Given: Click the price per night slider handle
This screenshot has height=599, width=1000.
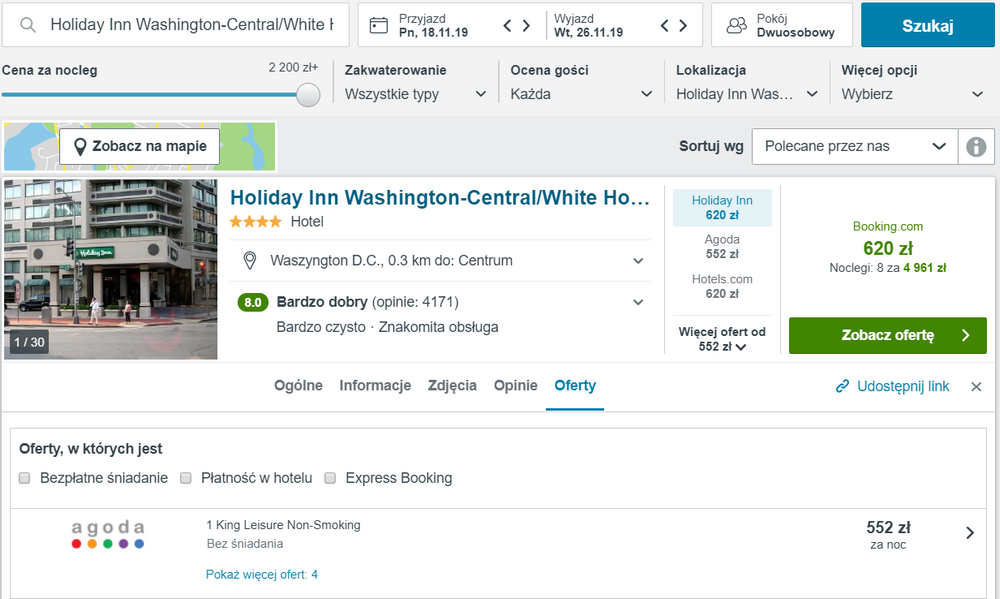Looking at the screenshot, I should [309, 95].
